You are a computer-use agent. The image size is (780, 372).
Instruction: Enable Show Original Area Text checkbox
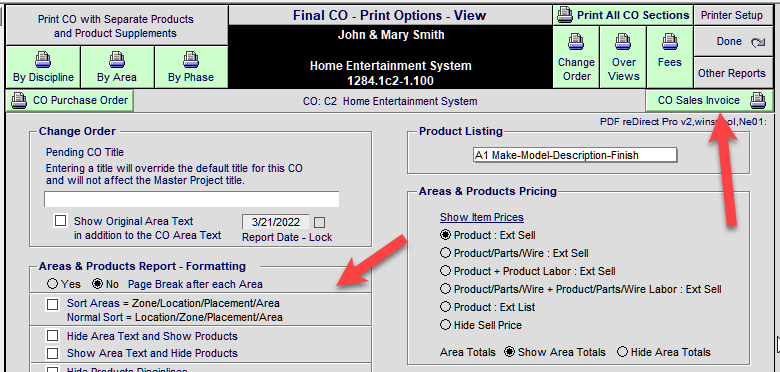tap(60, 220)
